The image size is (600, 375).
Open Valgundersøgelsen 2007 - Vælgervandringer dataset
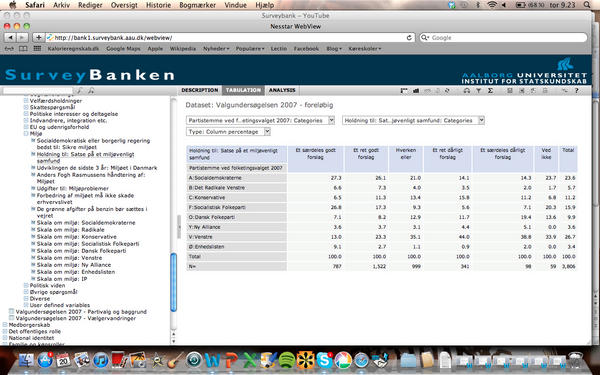[76, 318]
